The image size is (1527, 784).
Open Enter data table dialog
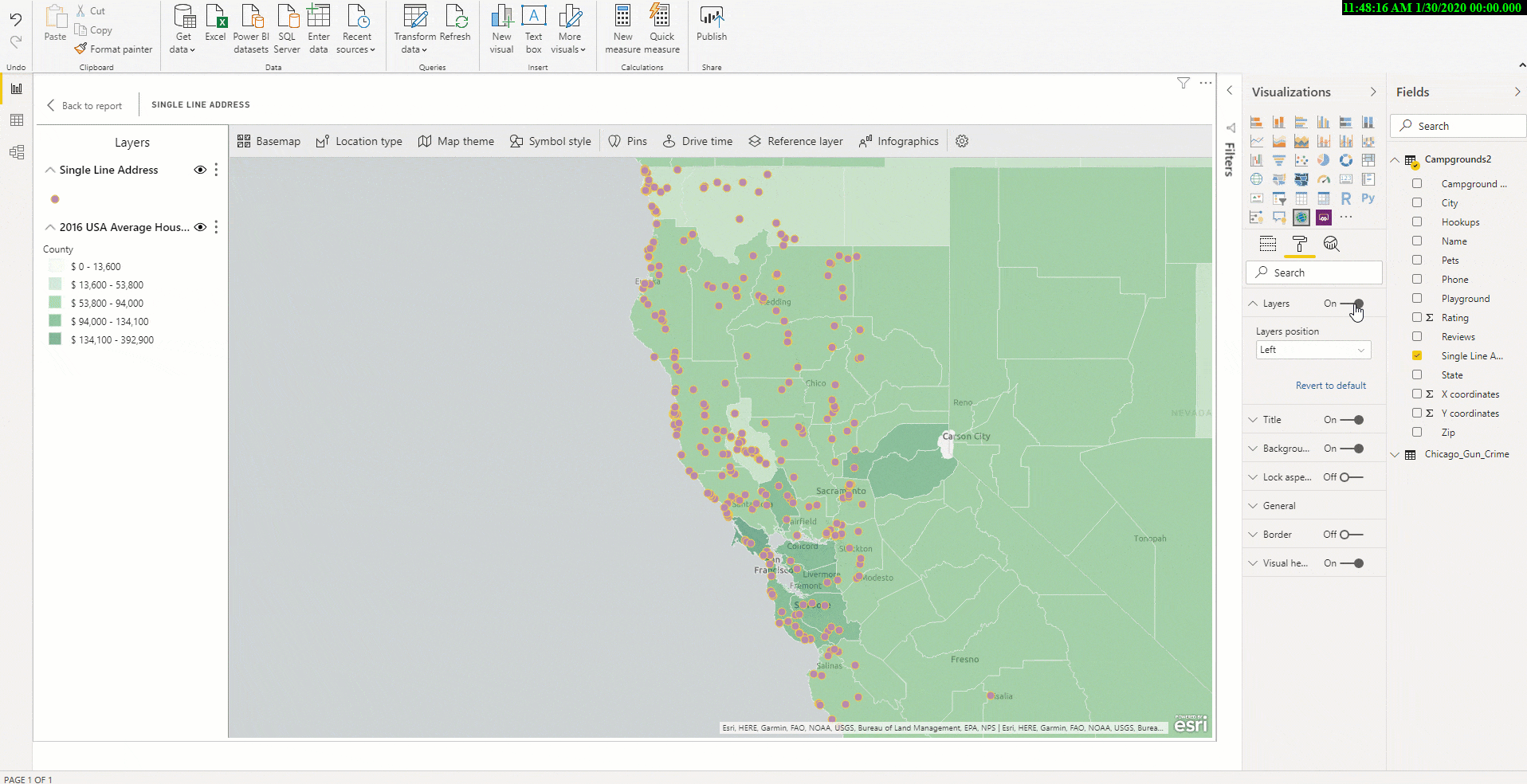pos(319,29)
